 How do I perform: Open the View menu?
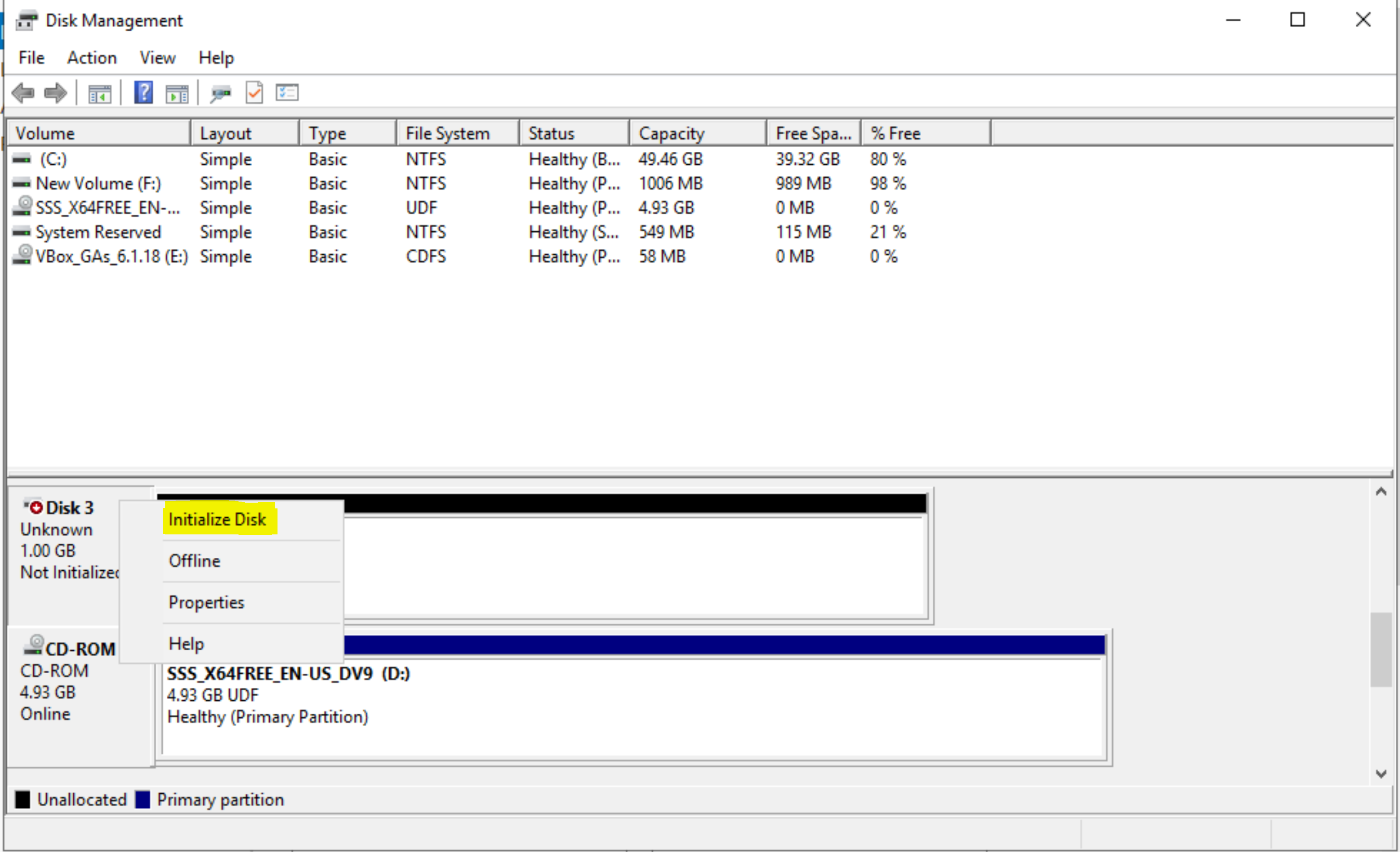[157, 58]
